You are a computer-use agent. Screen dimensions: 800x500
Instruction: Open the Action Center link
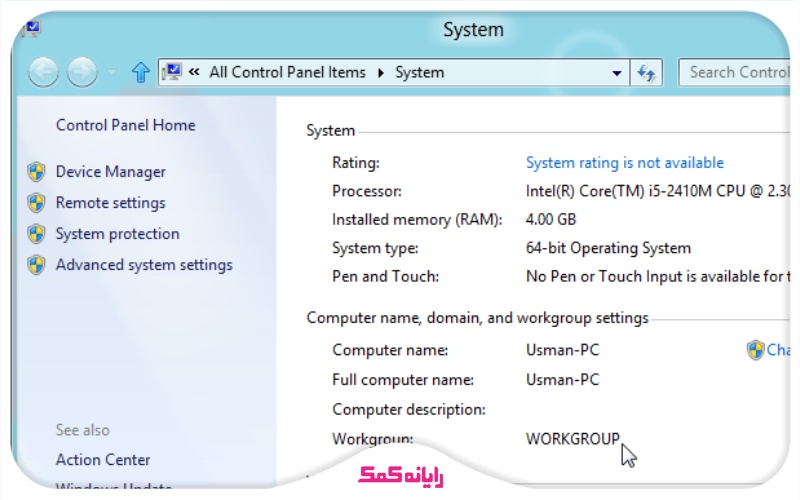(x=103, y=460)
